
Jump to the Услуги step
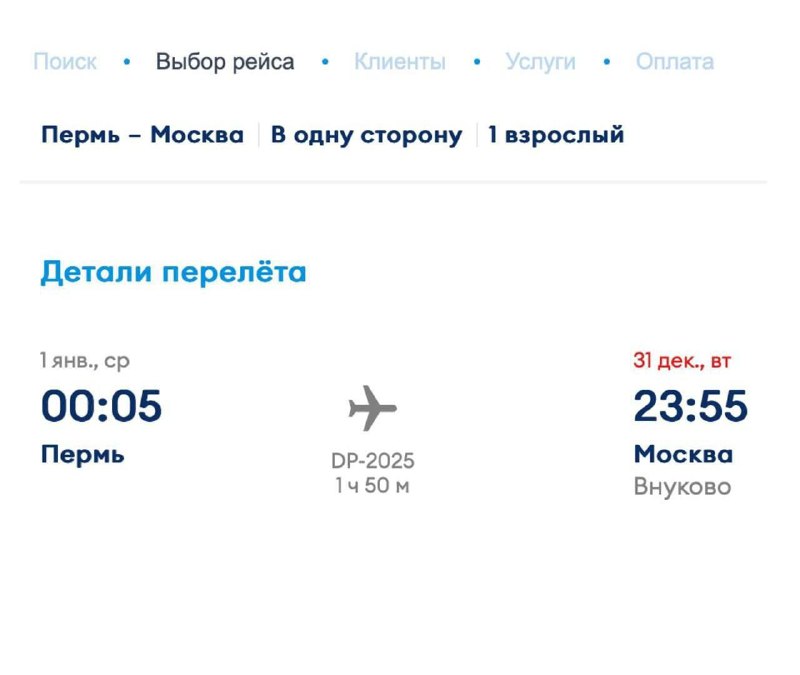click(x=540, y=62)
